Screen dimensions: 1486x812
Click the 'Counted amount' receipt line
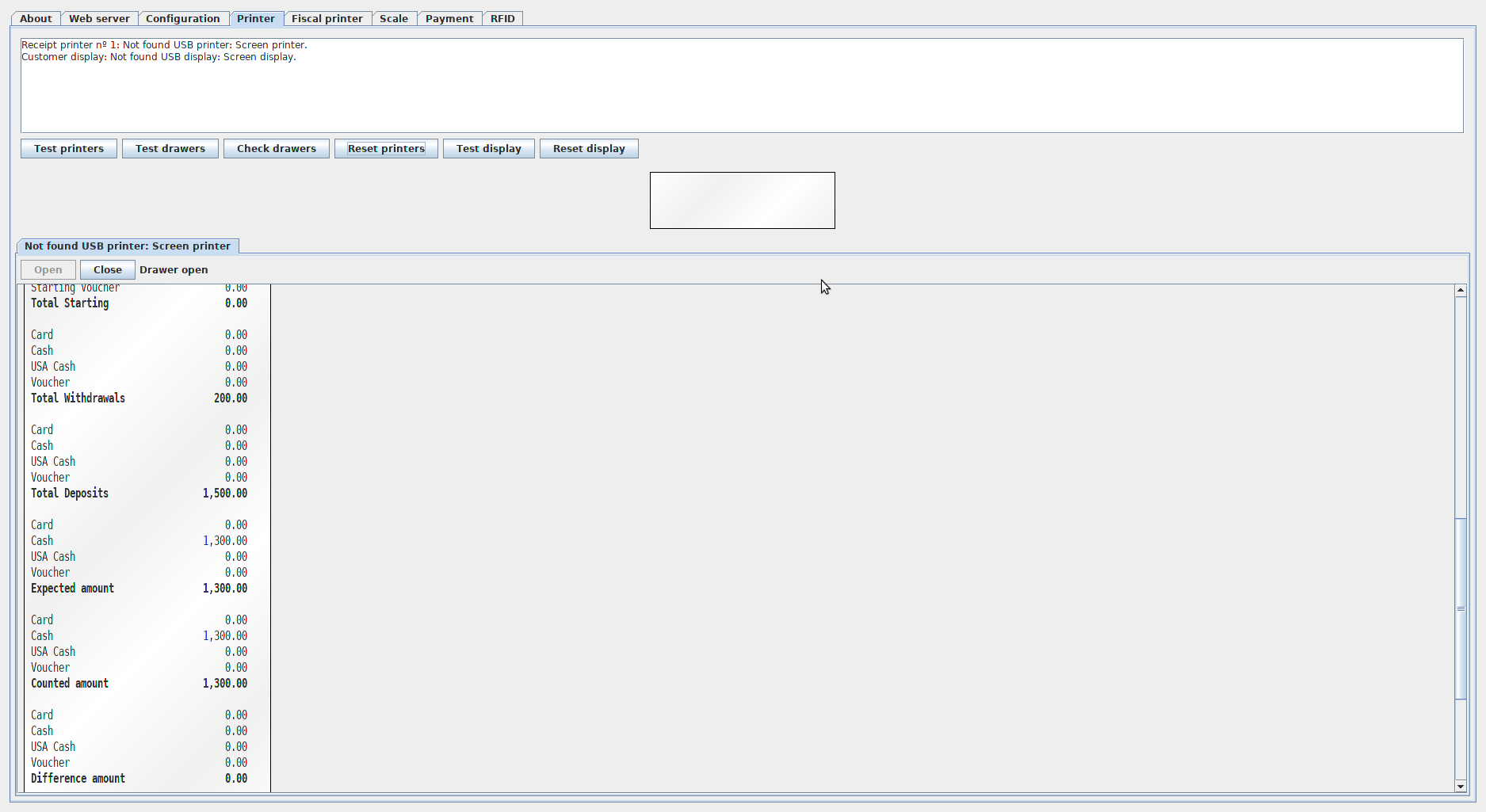[x=139, y=684]
